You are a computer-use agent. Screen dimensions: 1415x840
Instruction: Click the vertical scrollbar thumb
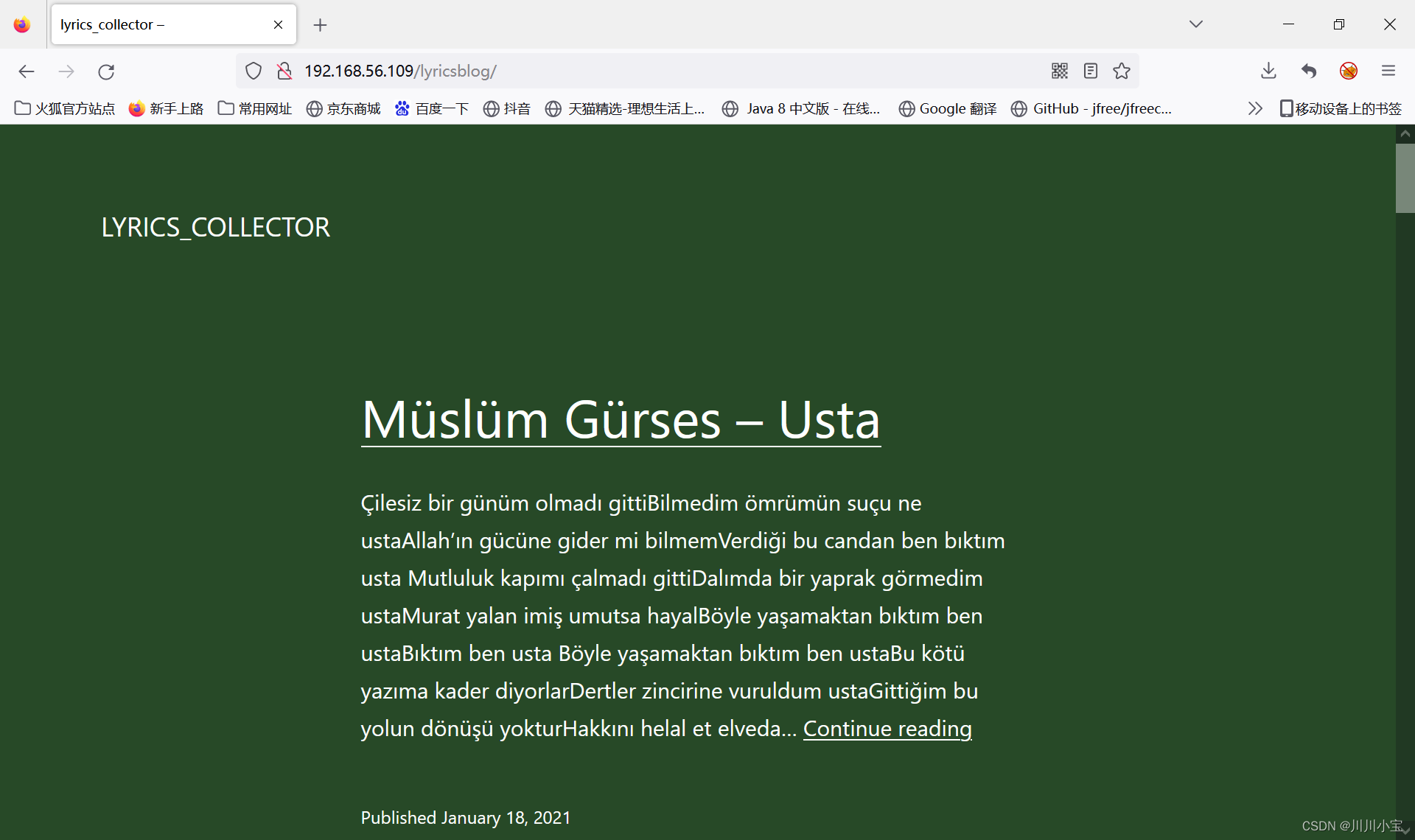point(1405,179)
